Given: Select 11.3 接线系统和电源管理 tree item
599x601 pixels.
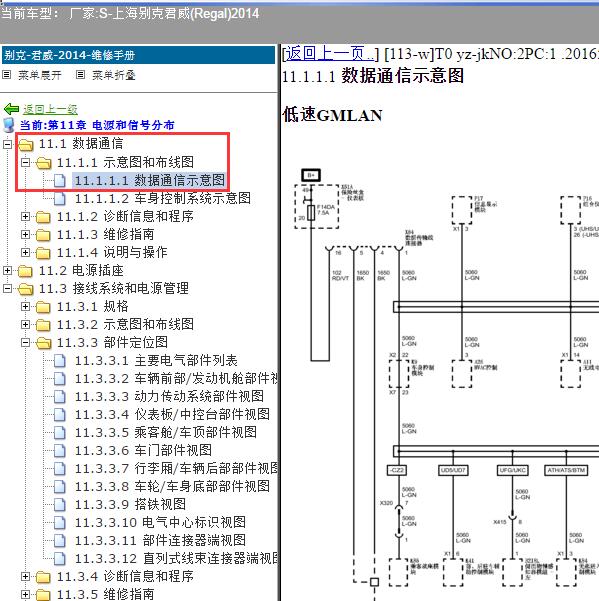Looking at the screenshot, I should pos(113,289).
